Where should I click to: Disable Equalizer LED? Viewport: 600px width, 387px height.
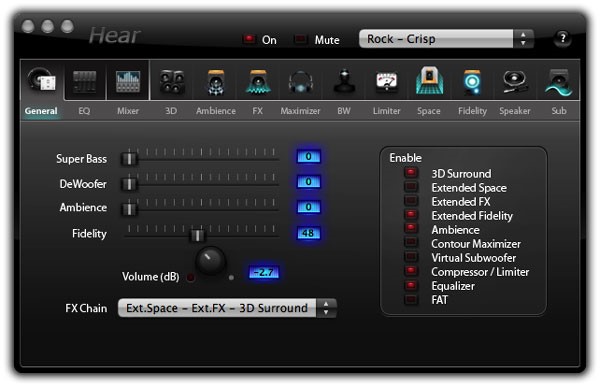[411, 285]
